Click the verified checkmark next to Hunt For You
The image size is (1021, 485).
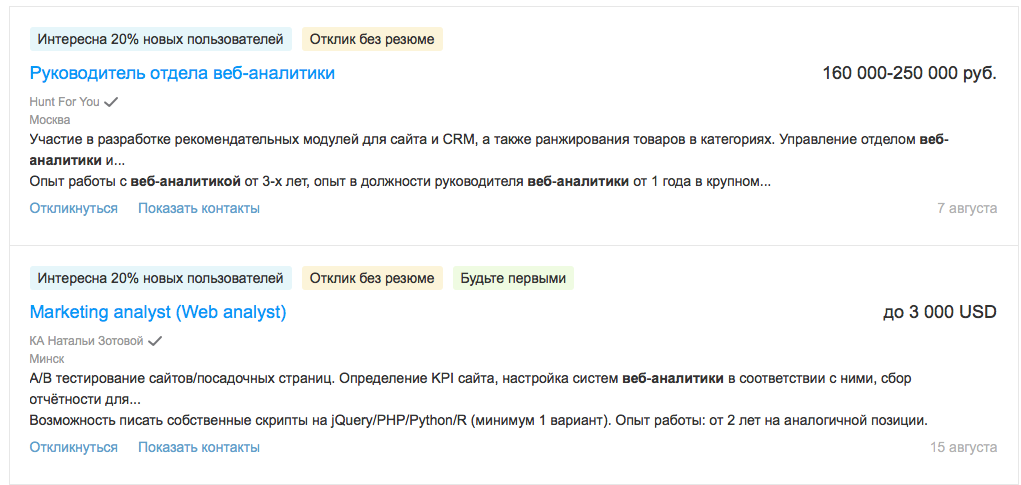point(111,102)
